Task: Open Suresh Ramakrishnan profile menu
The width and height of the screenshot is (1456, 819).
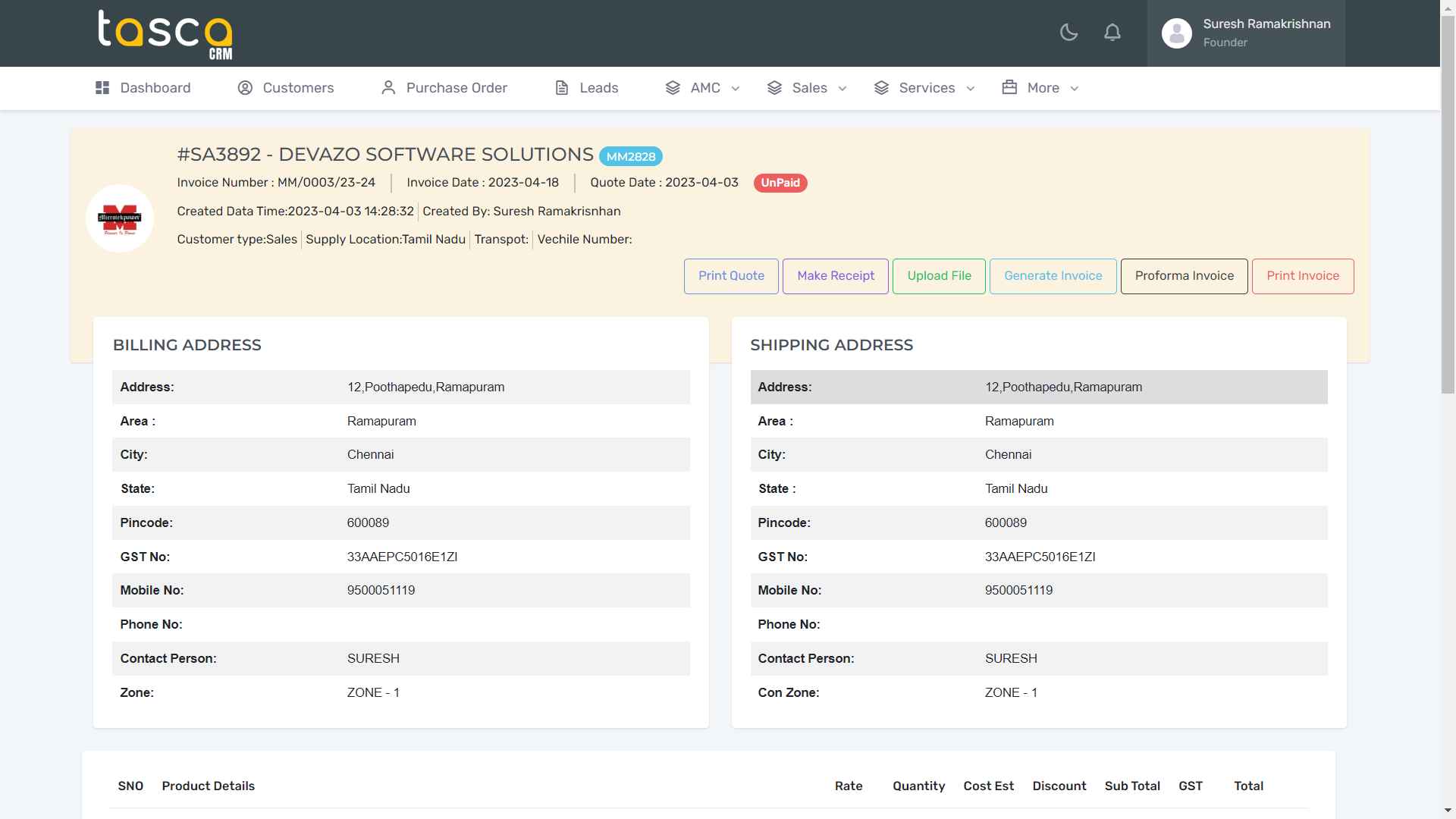Action: click(1246, 33)
